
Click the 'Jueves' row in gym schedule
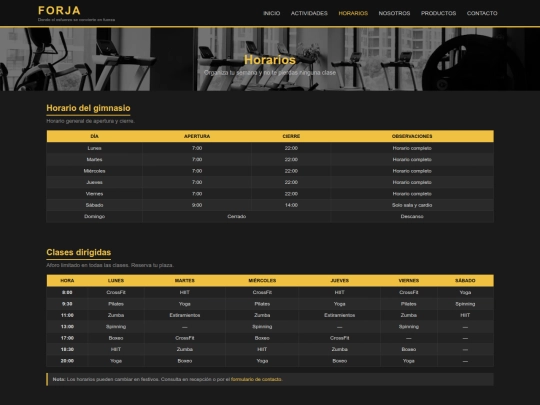(x=270, y=182)
